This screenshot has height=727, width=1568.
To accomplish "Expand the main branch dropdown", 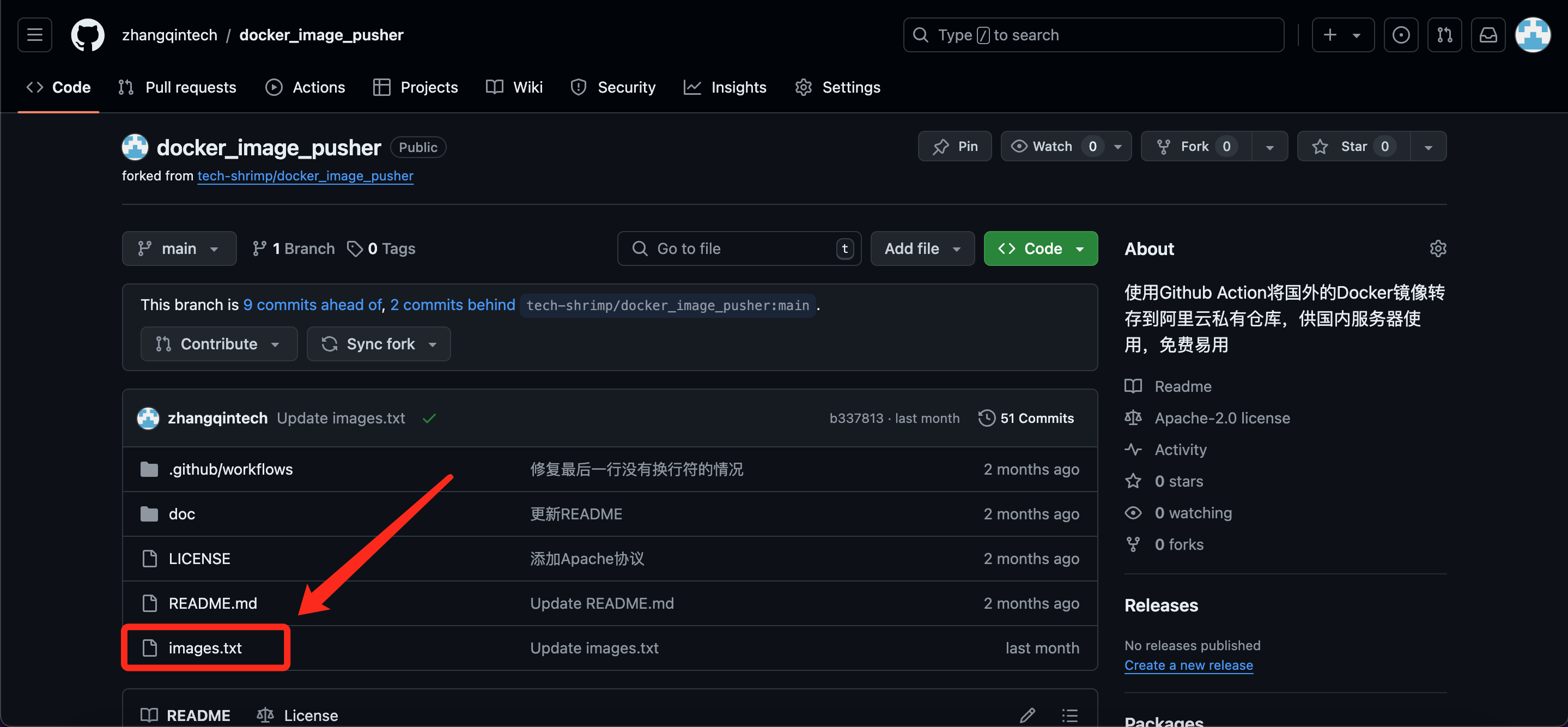I will 179,249.
